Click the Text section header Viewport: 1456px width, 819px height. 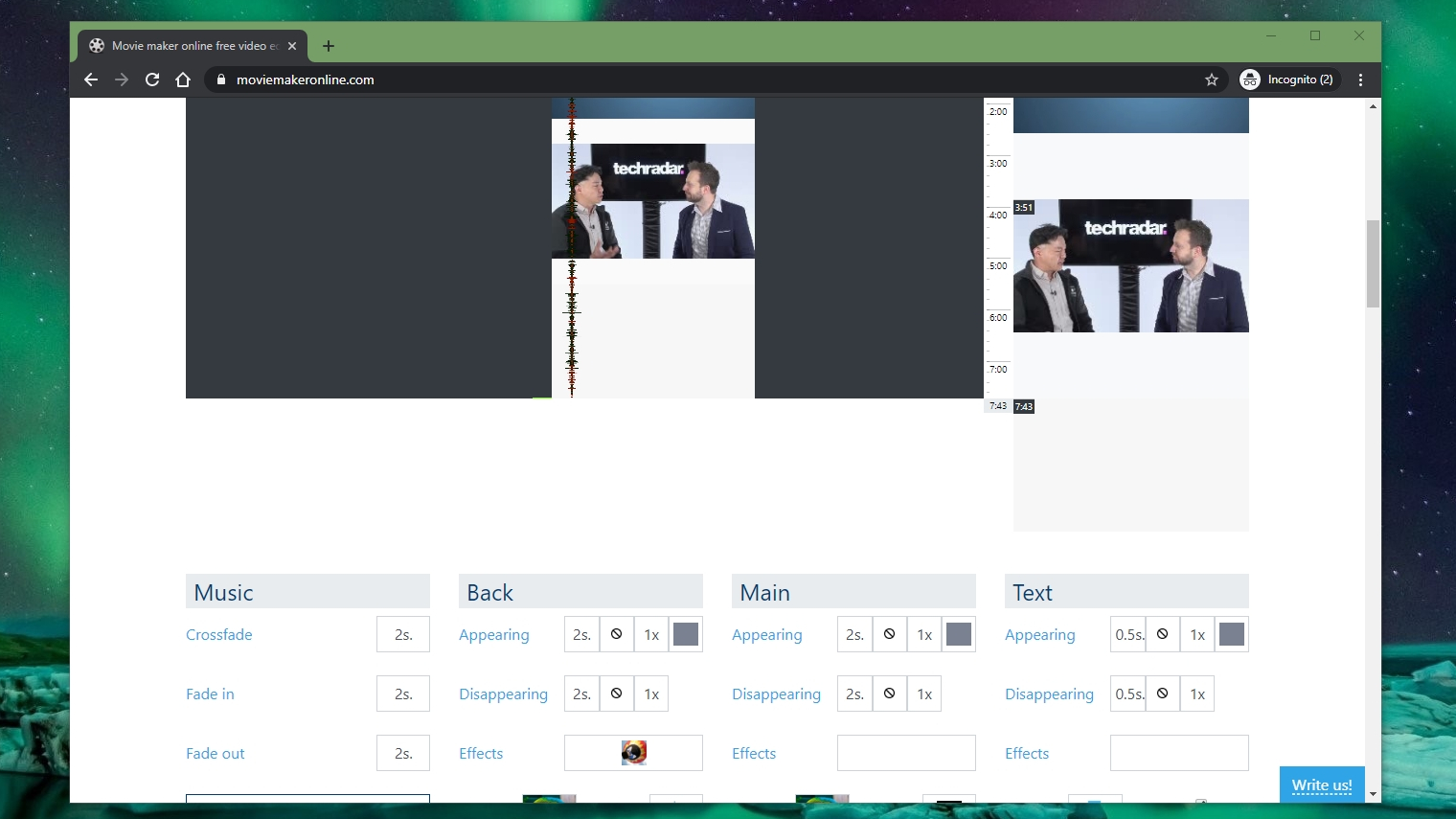[1126, 592]
